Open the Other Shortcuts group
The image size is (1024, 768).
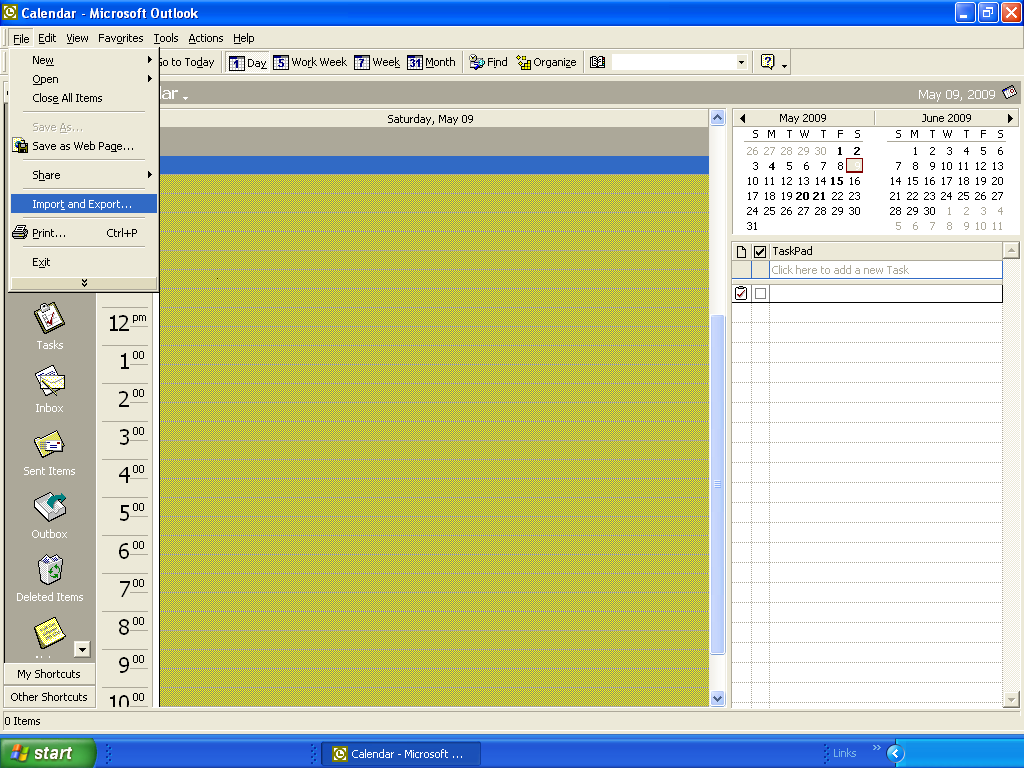point(49,697)
